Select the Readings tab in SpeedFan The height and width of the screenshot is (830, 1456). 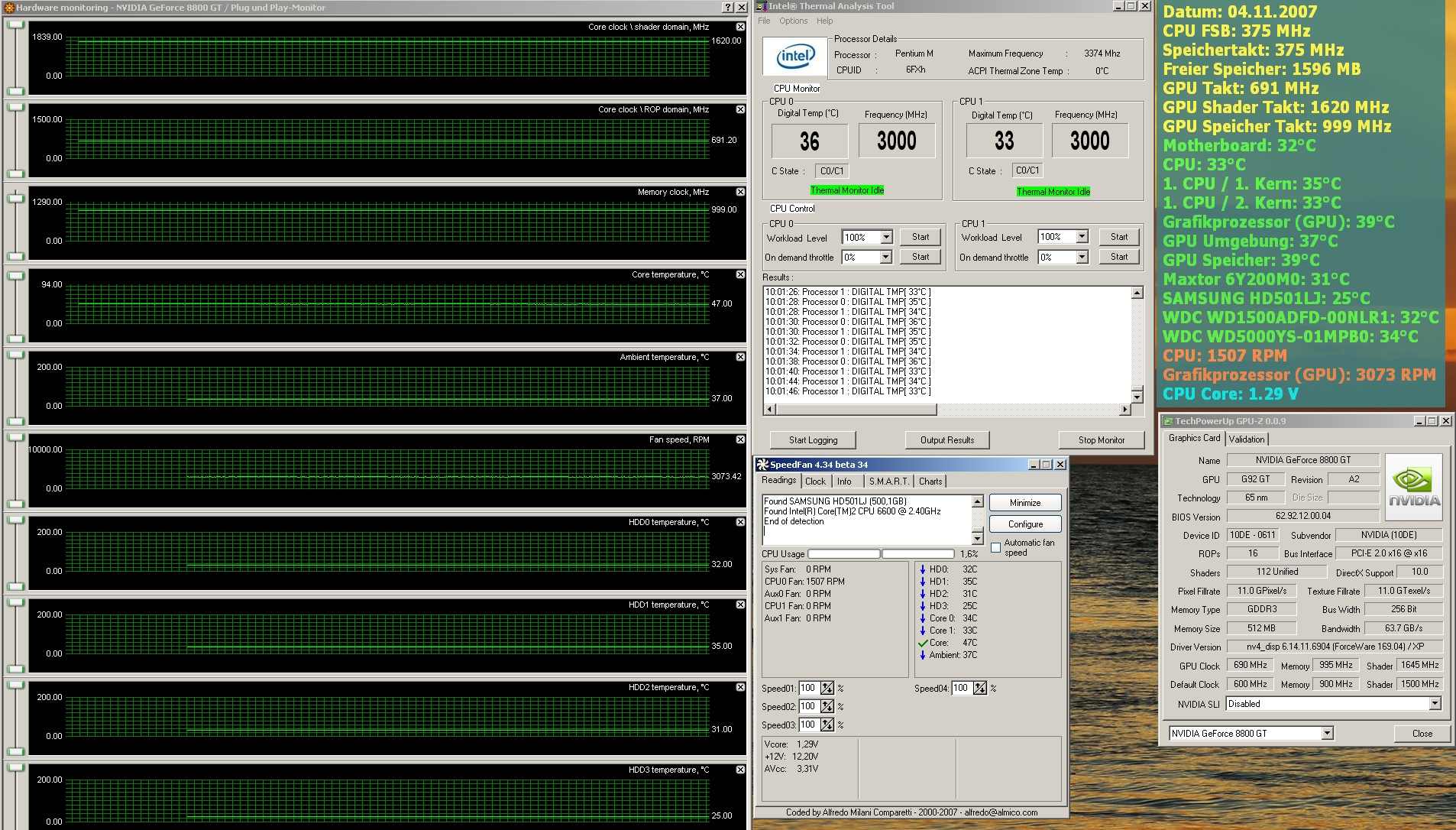point(778,480)
